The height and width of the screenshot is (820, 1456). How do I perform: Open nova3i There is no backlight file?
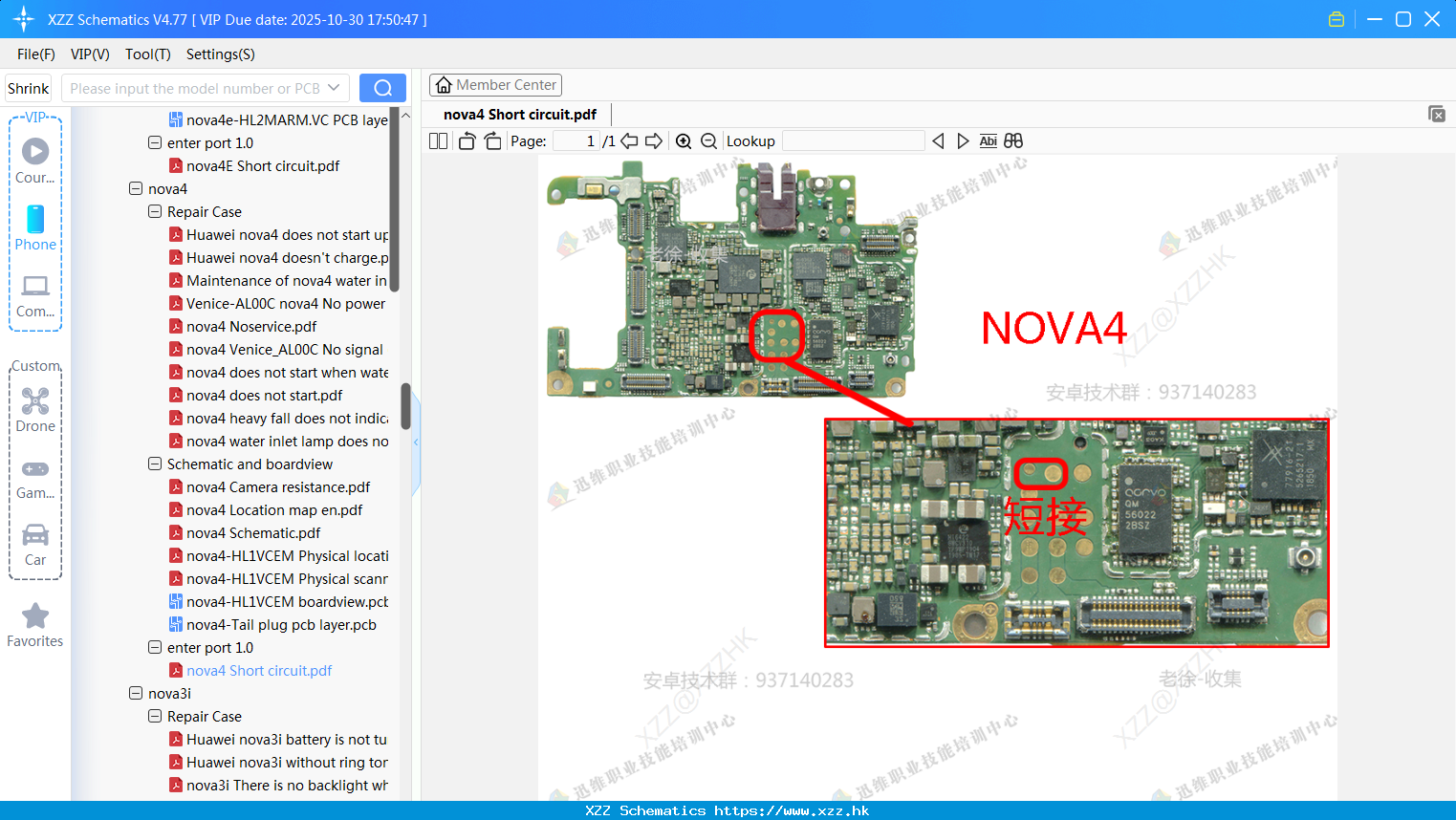click(x=287, y=786)
